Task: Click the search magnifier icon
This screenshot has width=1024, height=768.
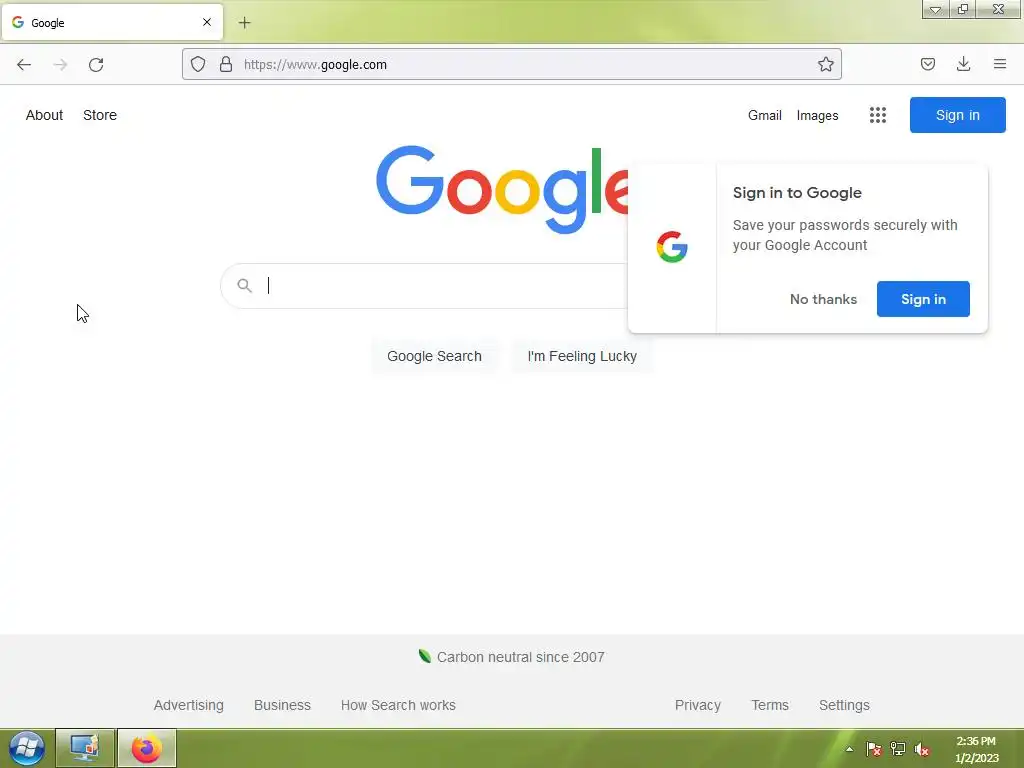Action: click(x=244, y=285)
